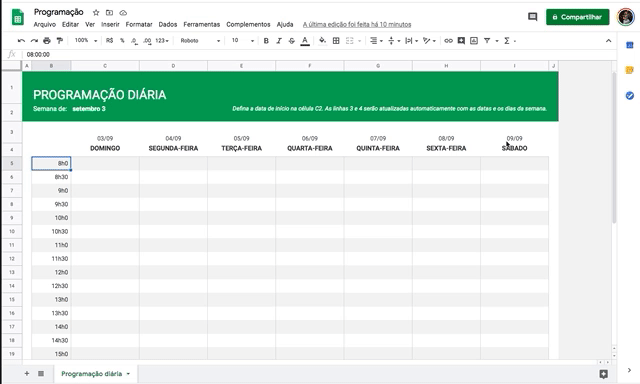Open the Google account avatar
Viewport: 640px width, 384px height.
tap(625, 17)
